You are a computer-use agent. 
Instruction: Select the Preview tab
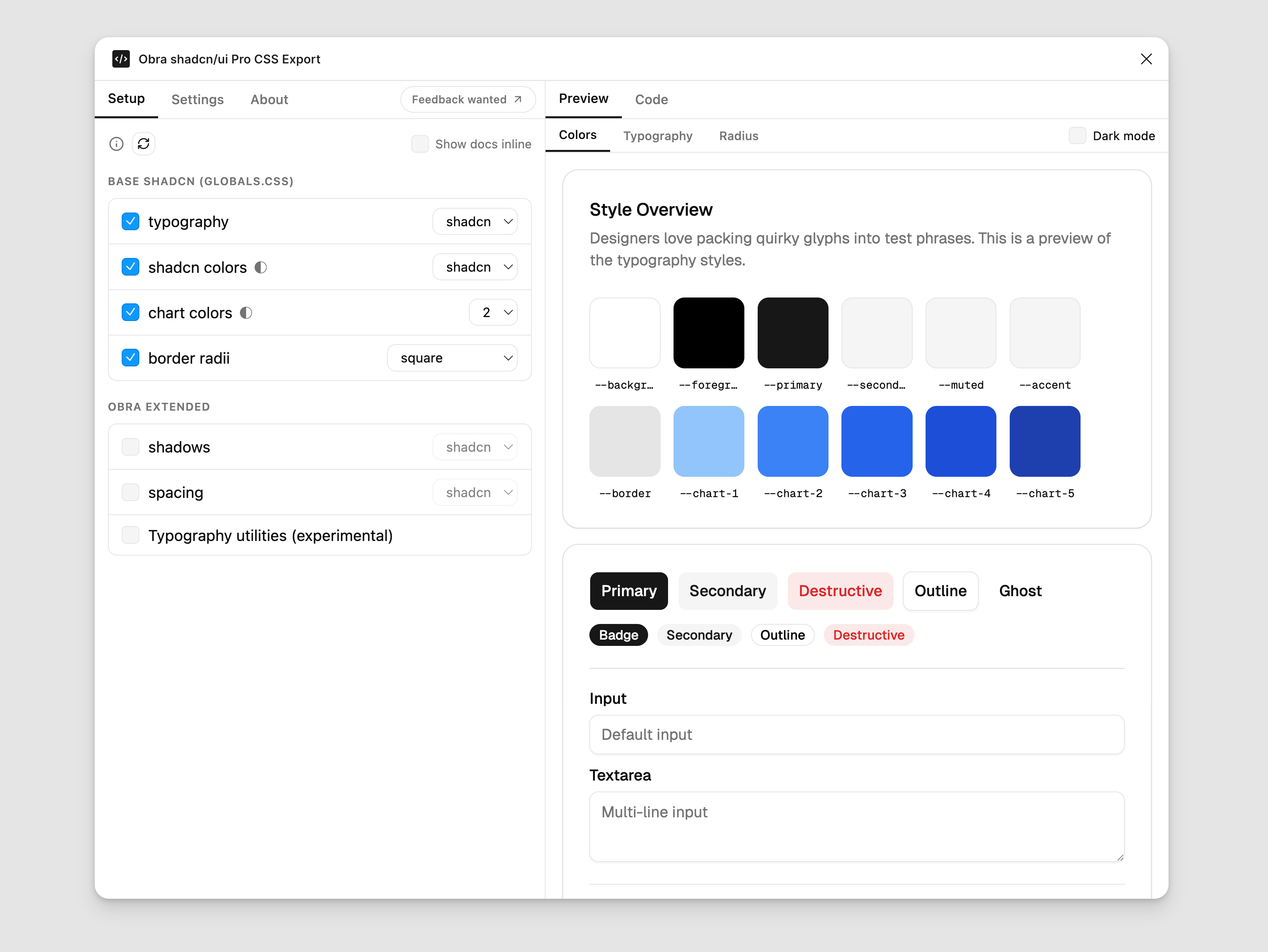pyautogui.click(x=584, y=99)
